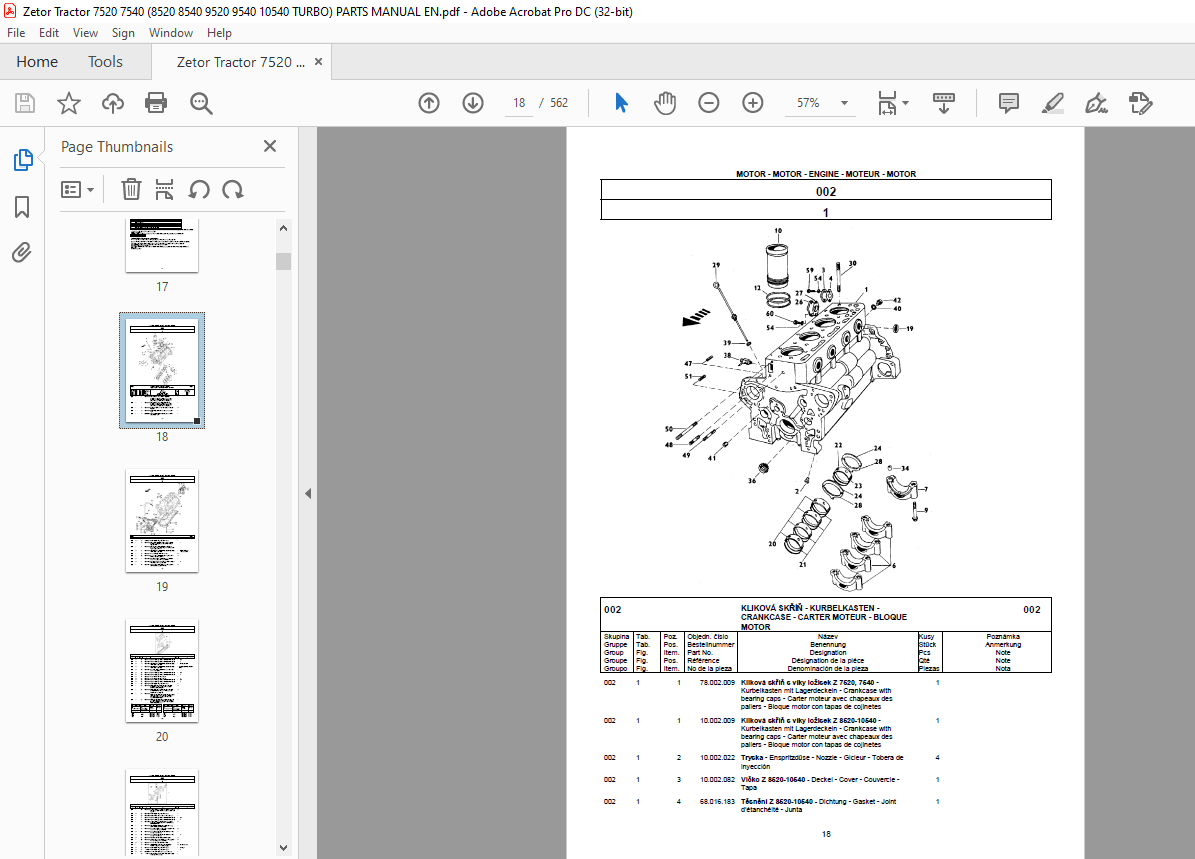Open the File menu

tap(16, 33)
